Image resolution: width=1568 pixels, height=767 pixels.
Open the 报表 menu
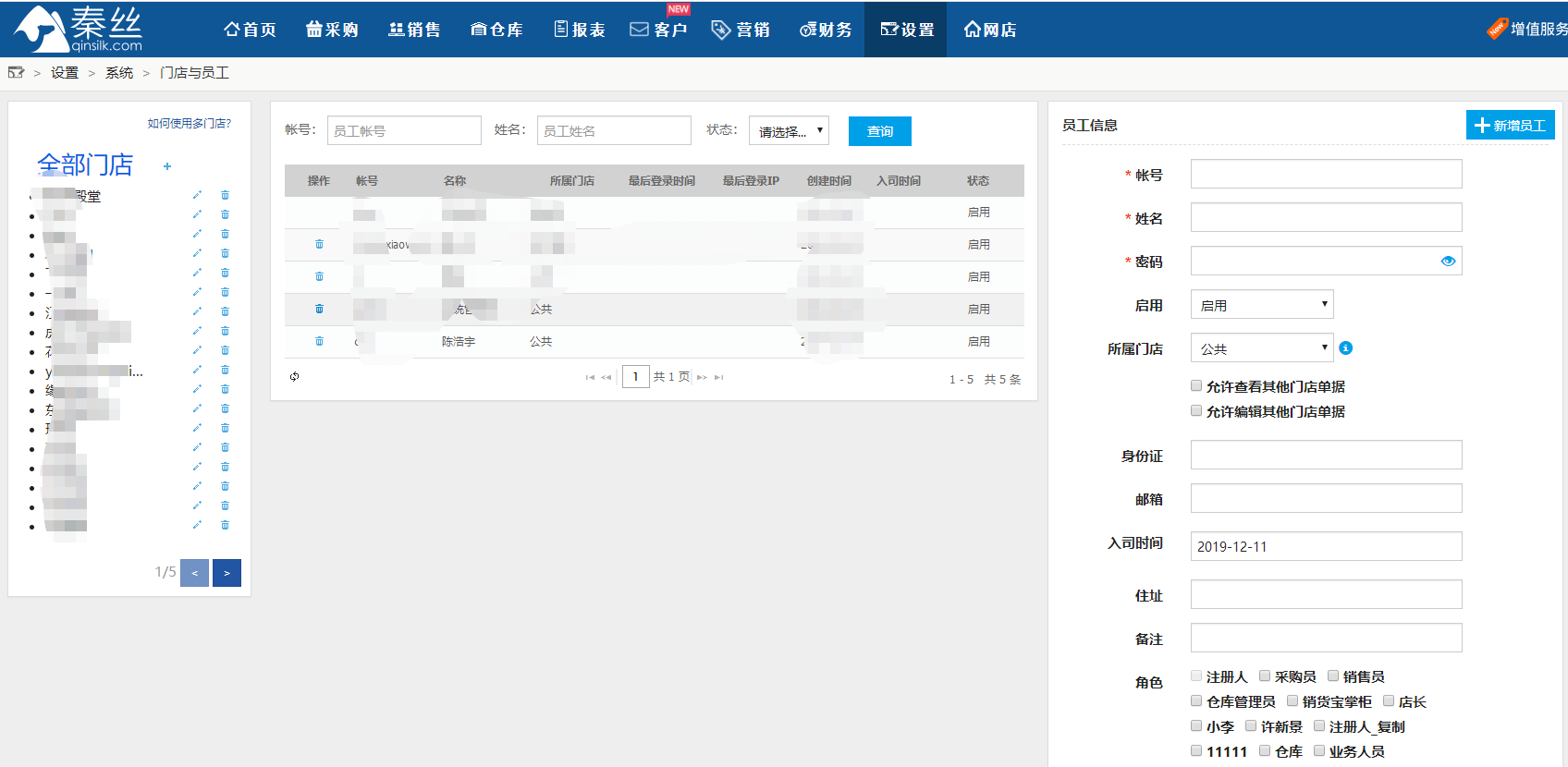pos(580,30)
